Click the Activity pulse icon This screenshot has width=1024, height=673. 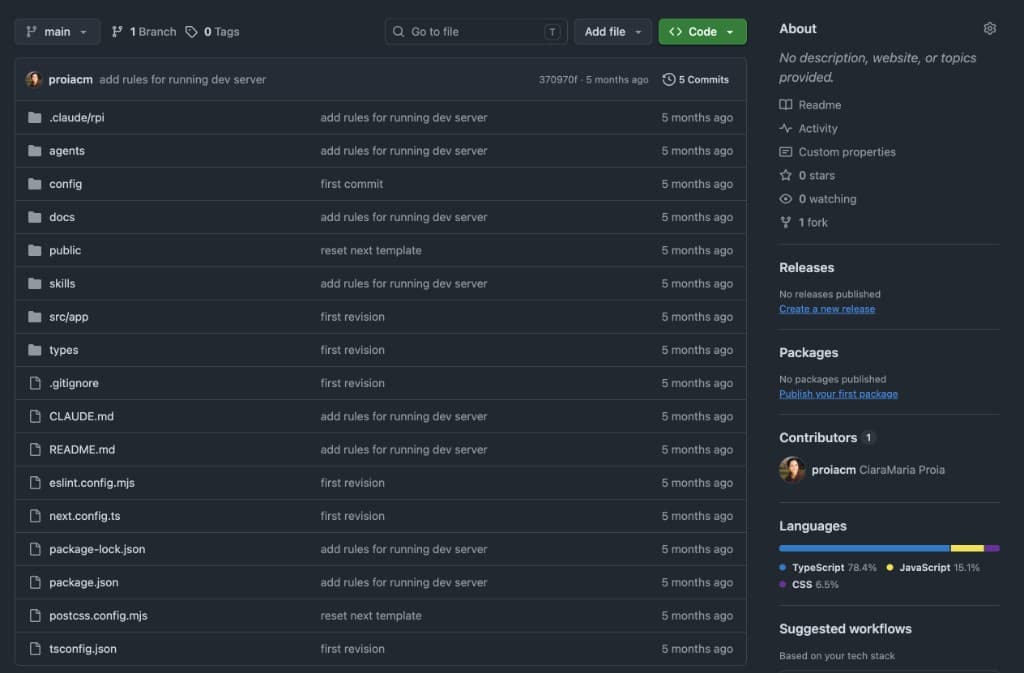(786, 128)
